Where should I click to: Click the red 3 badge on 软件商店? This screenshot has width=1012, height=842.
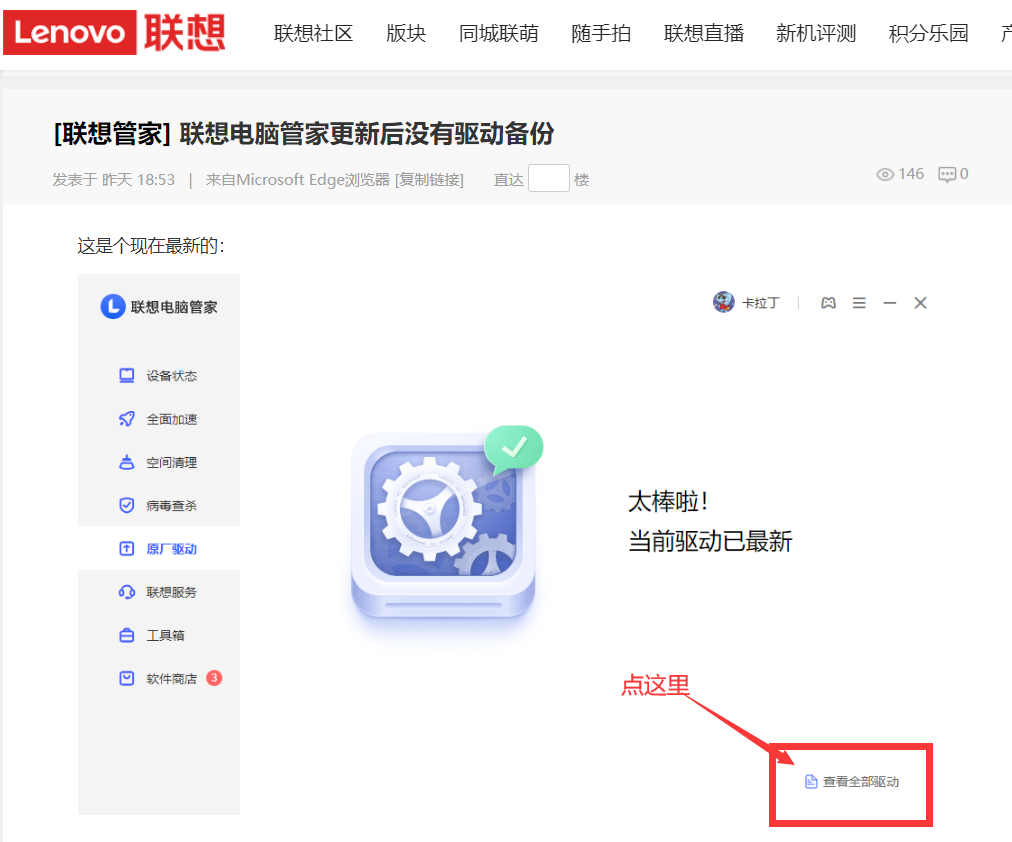click(214, 678)
